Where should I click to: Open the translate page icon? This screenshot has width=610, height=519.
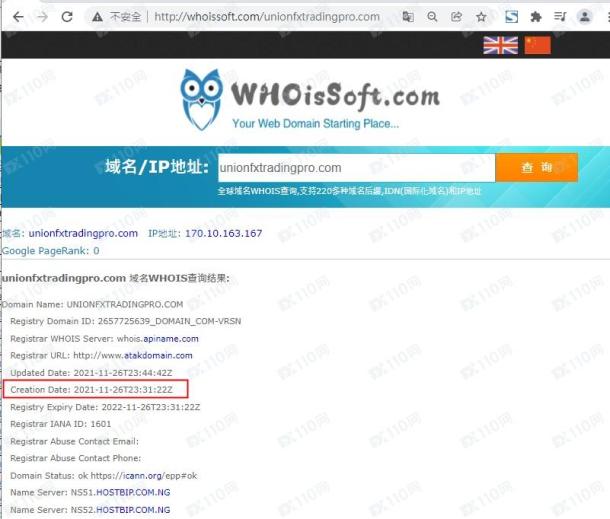(x=408, y=17)
